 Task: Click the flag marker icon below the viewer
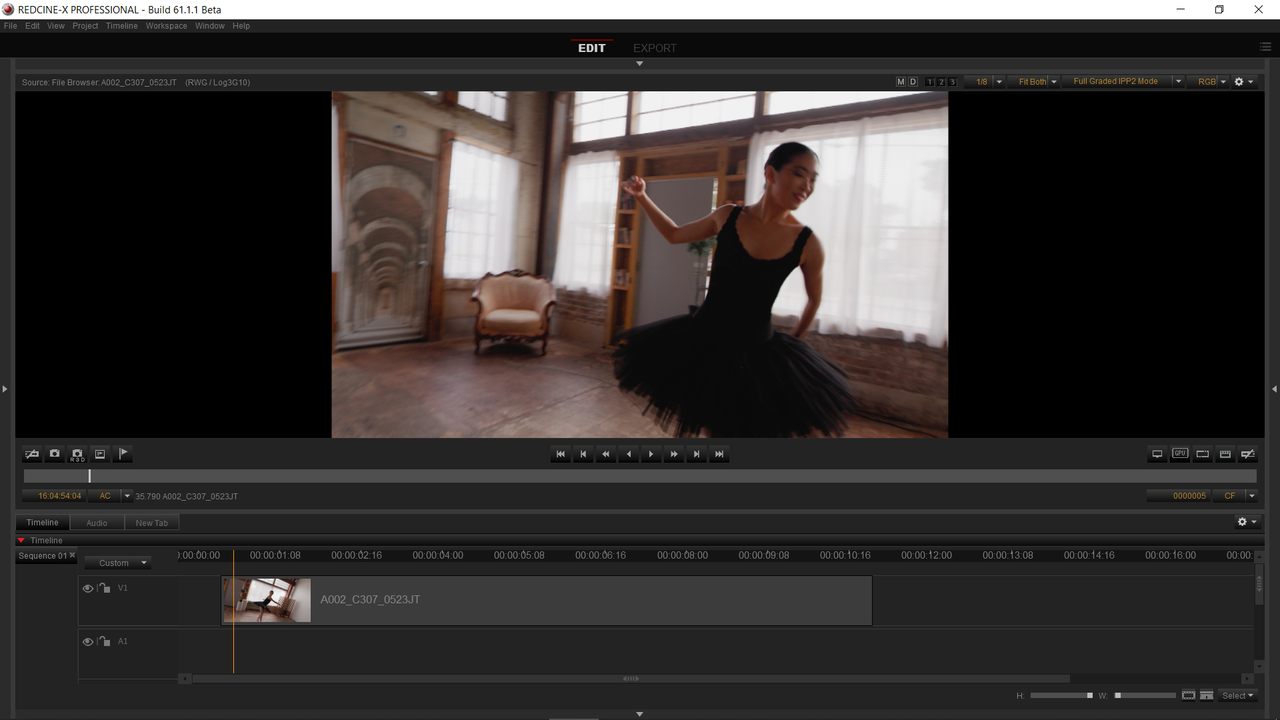[x=123, y=454]
